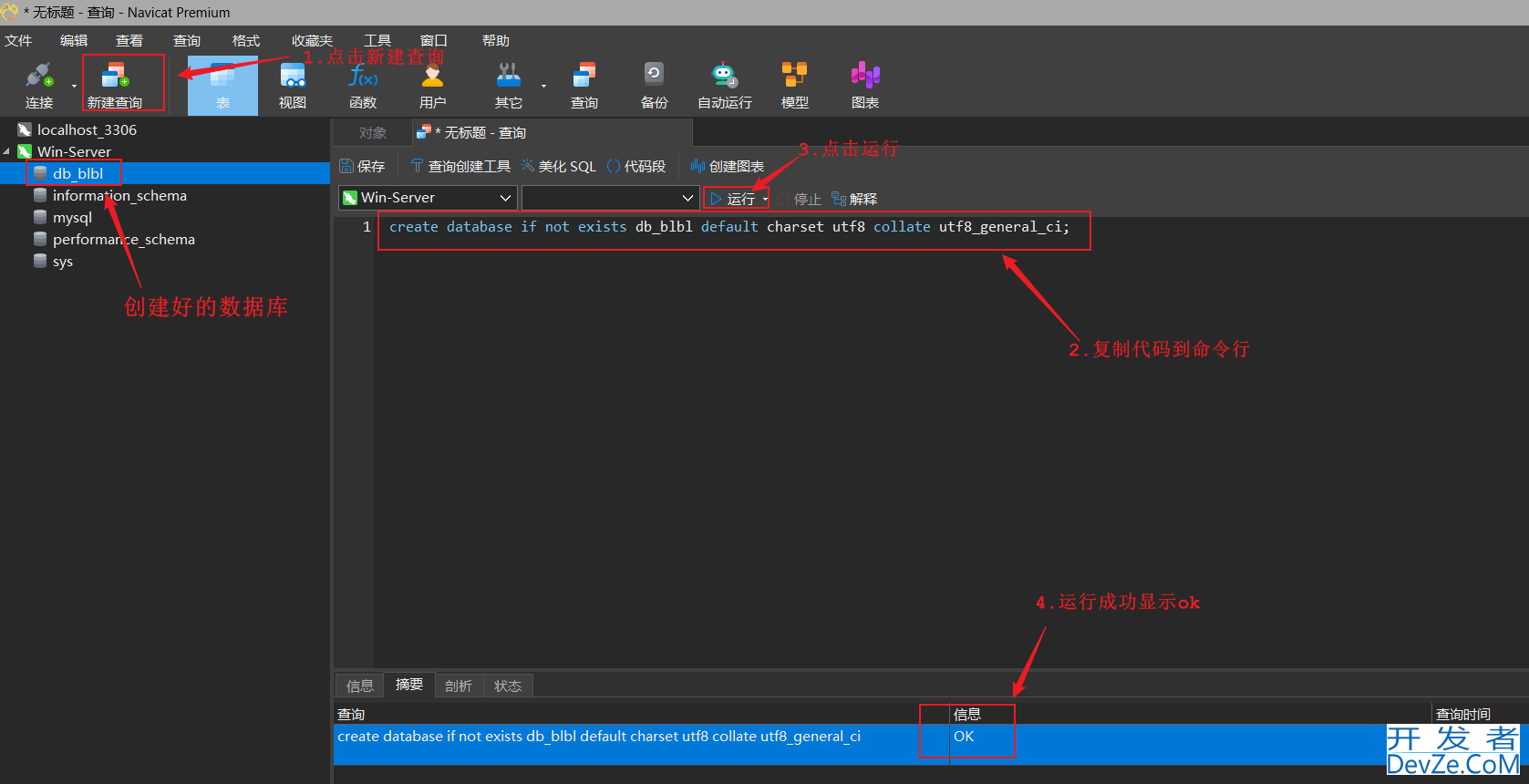The height and width of the screenshot is (784, 1529).
Task: Open the Charts (图表) toolbar icon
Action: [864, 86]
